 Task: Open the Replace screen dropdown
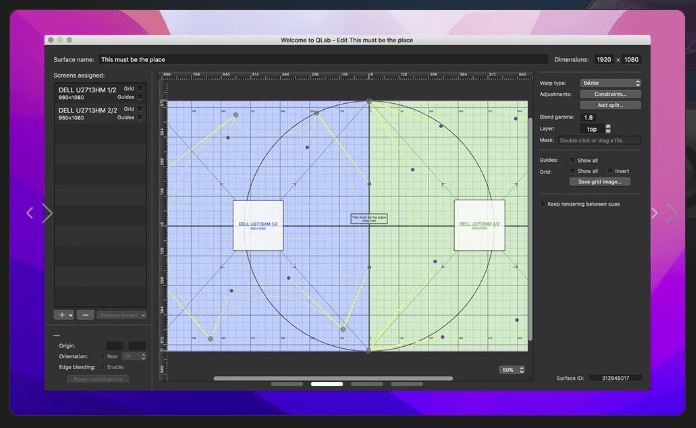(122, 315)
